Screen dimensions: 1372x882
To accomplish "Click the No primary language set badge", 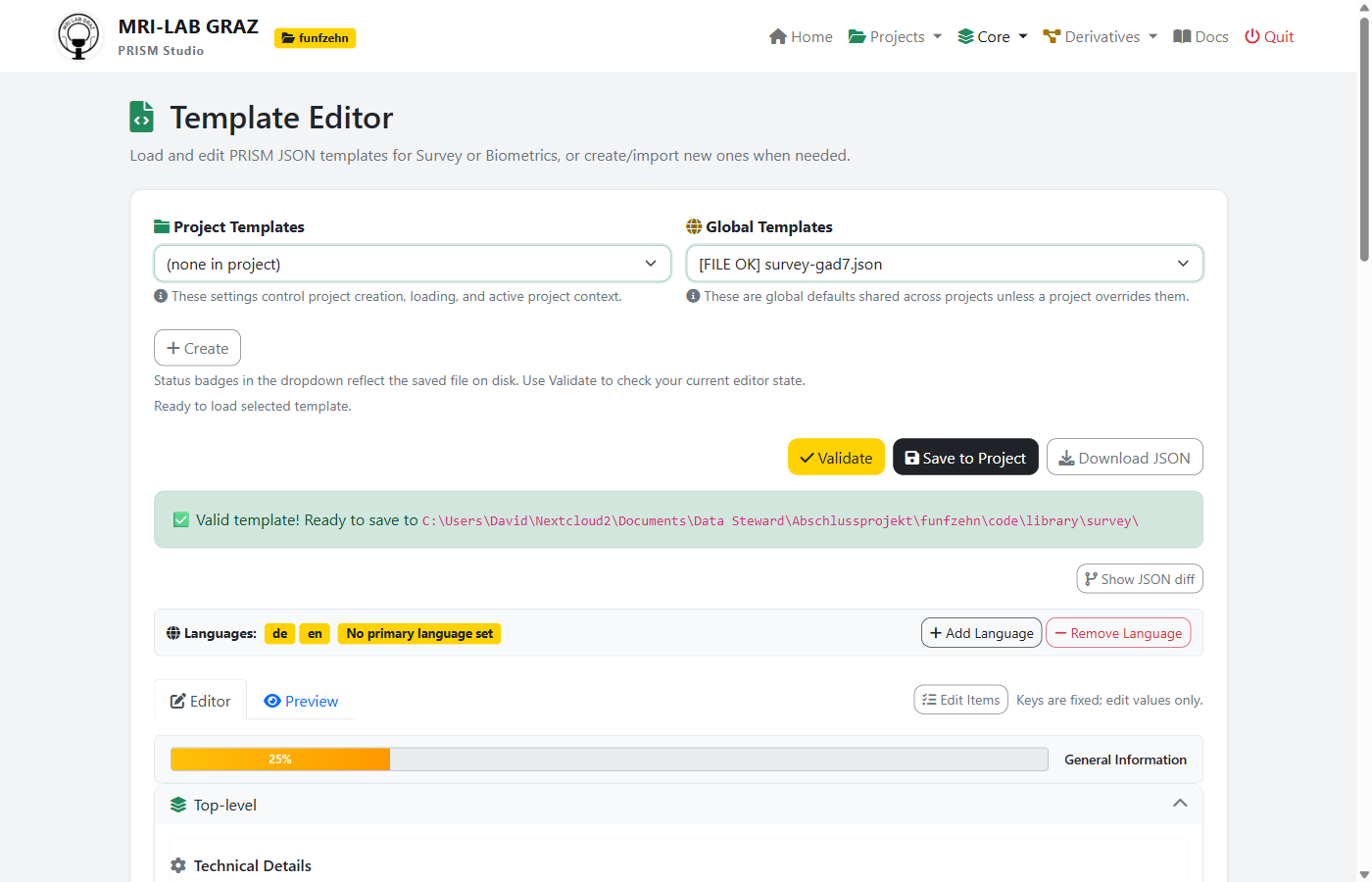I will click(x=419, y=634).
